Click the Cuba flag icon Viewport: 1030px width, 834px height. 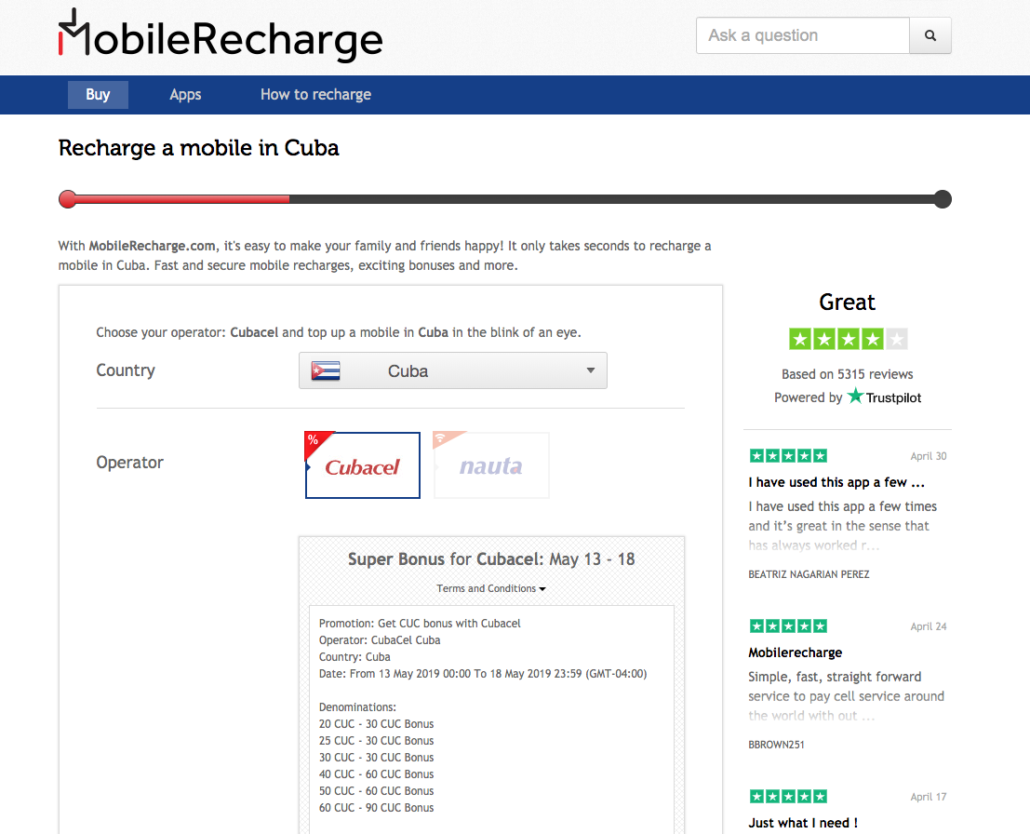(326, 371)
